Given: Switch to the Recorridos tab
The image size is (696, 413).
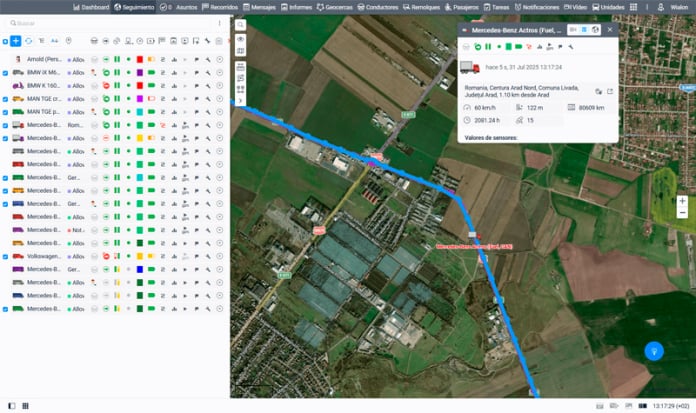Looking at the screenshot, I should point(220,7).
